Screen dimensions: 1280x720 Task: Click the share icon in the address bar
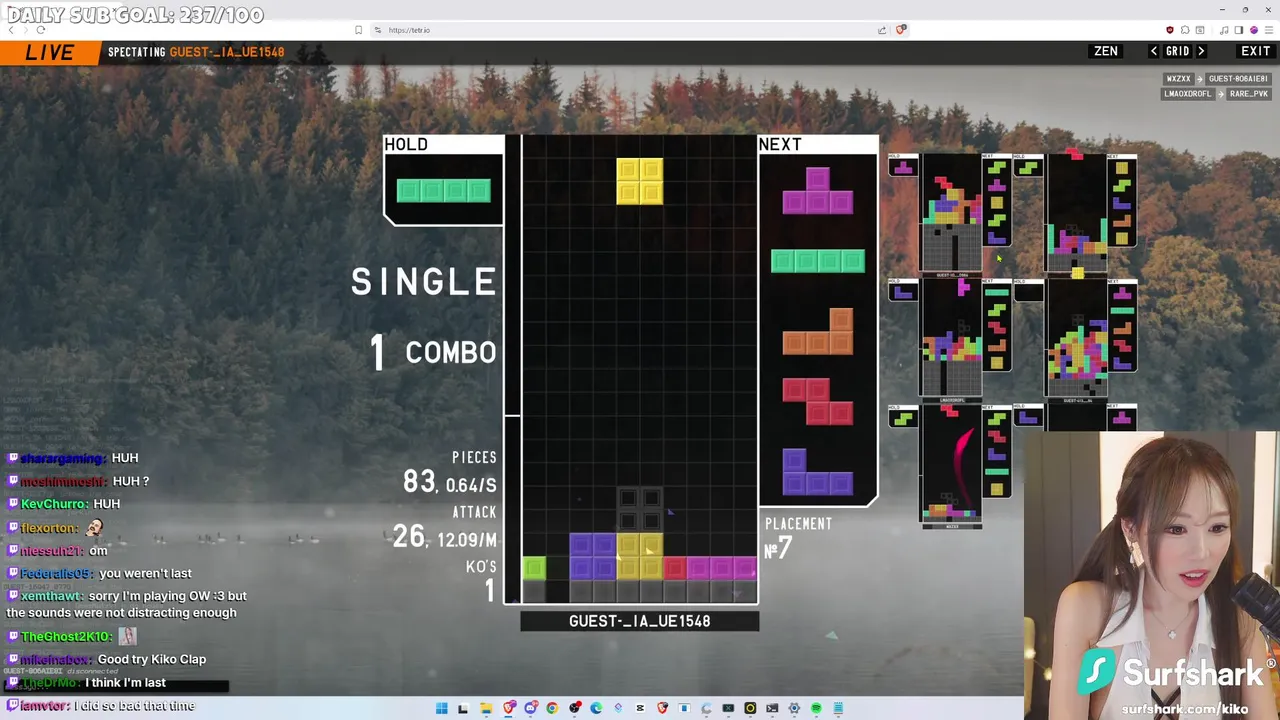point(882,30)
